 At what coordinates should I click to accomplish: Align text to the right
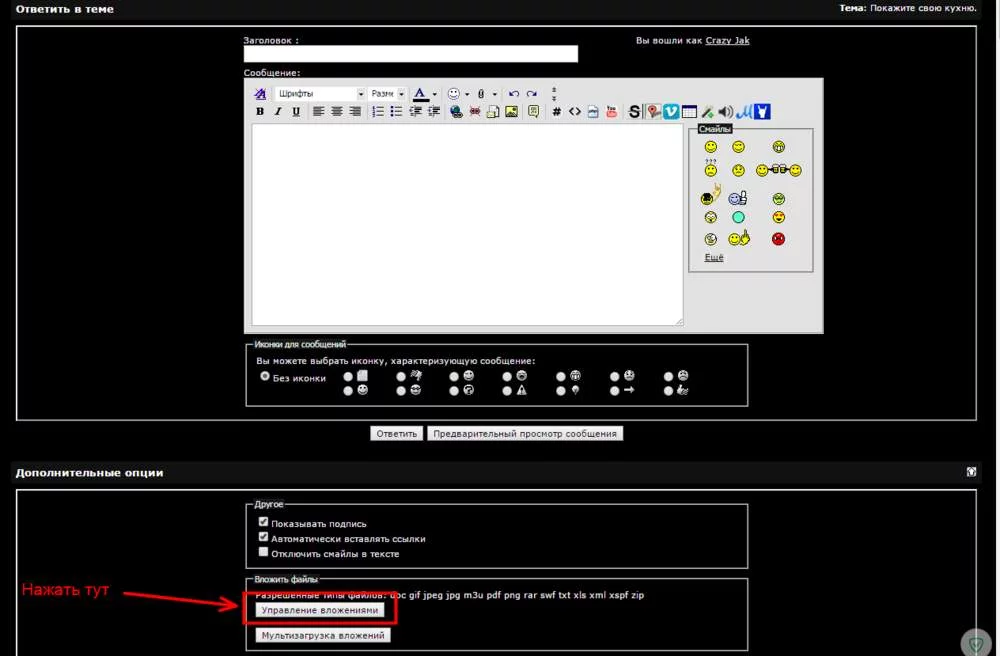coord(355,112)
